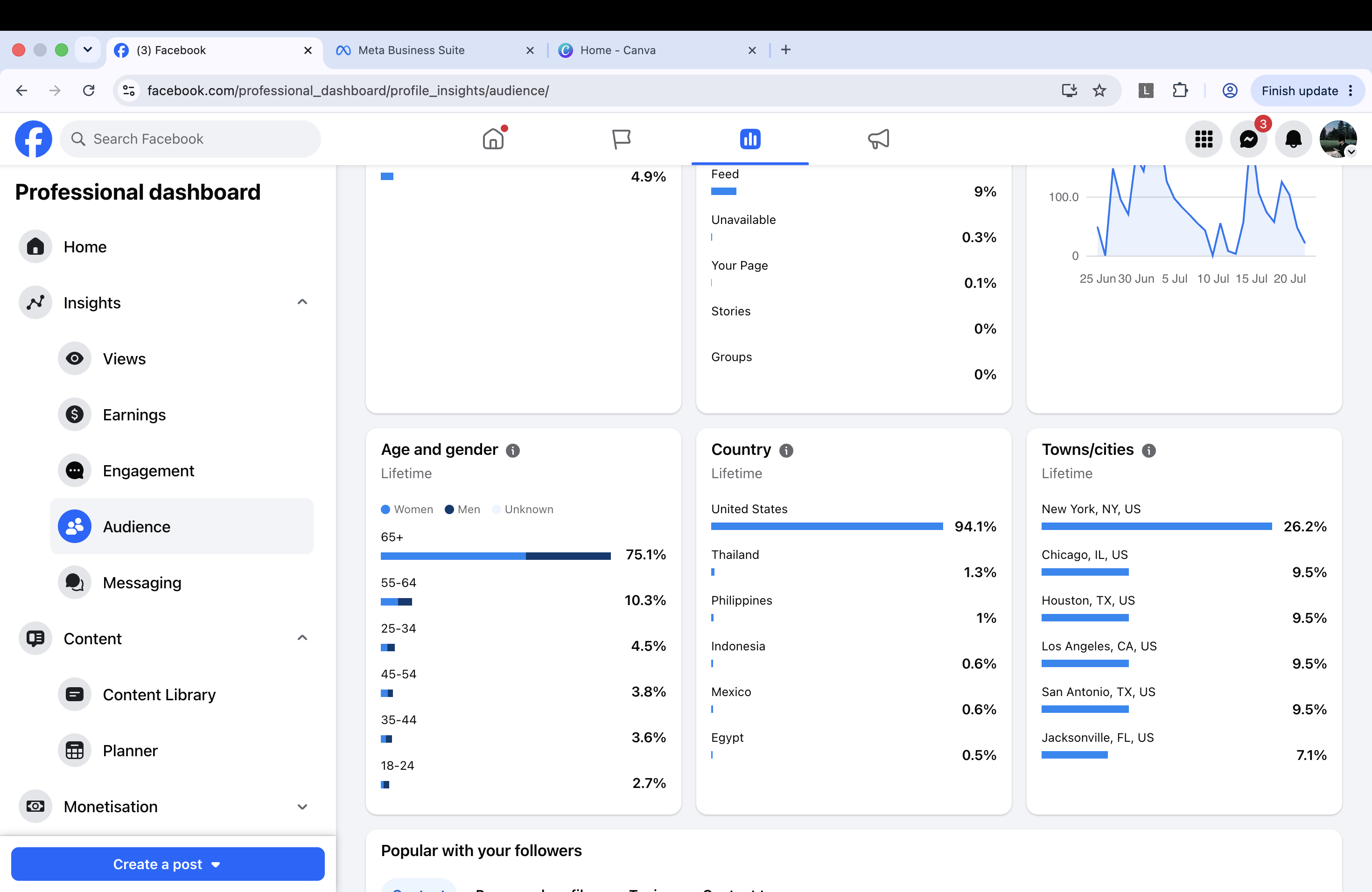Close the Facebook tab

pyautogui.click(x=308, y=50)
